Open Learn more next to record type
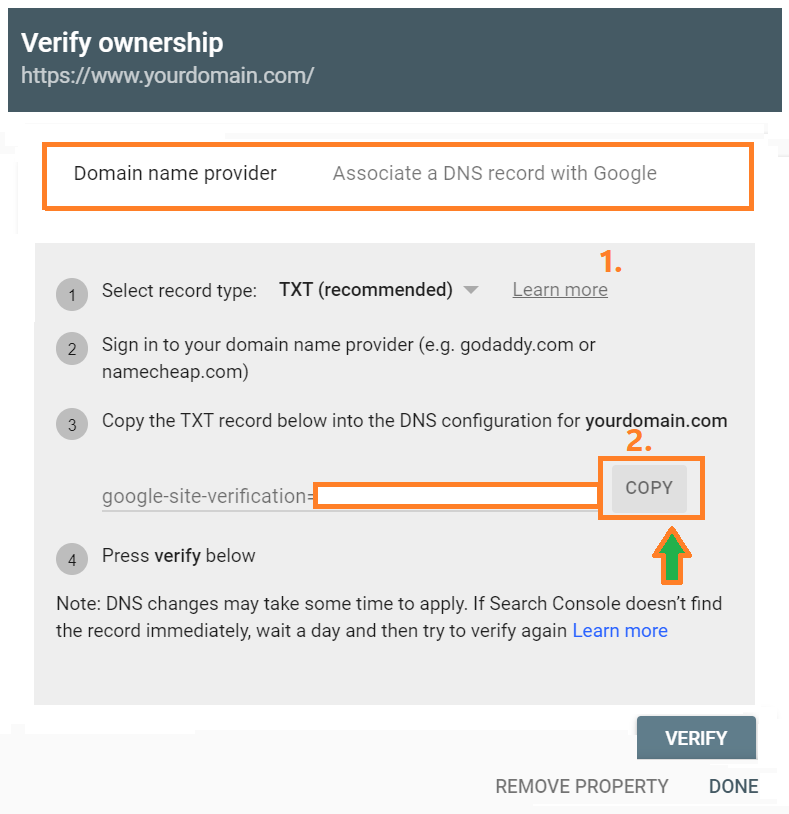Viewport: 789px width, 814px height. [560, 290]
